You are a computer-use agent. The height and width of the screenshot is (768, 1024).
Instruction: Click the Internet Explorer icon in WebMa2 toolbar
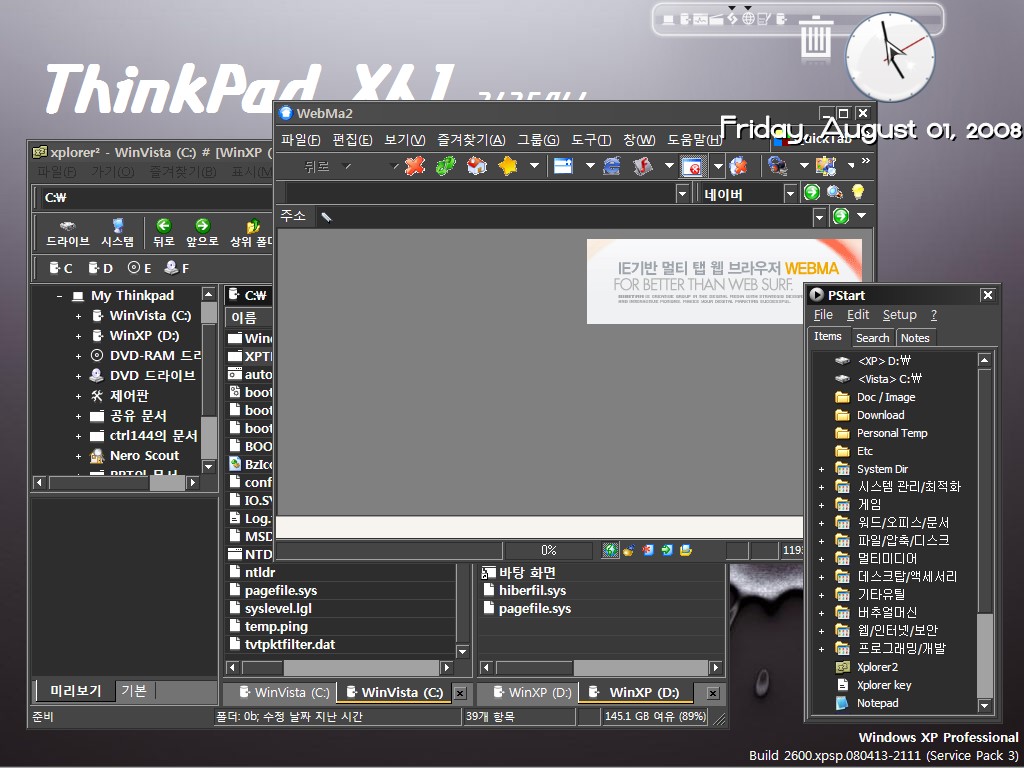coord(612,166)
